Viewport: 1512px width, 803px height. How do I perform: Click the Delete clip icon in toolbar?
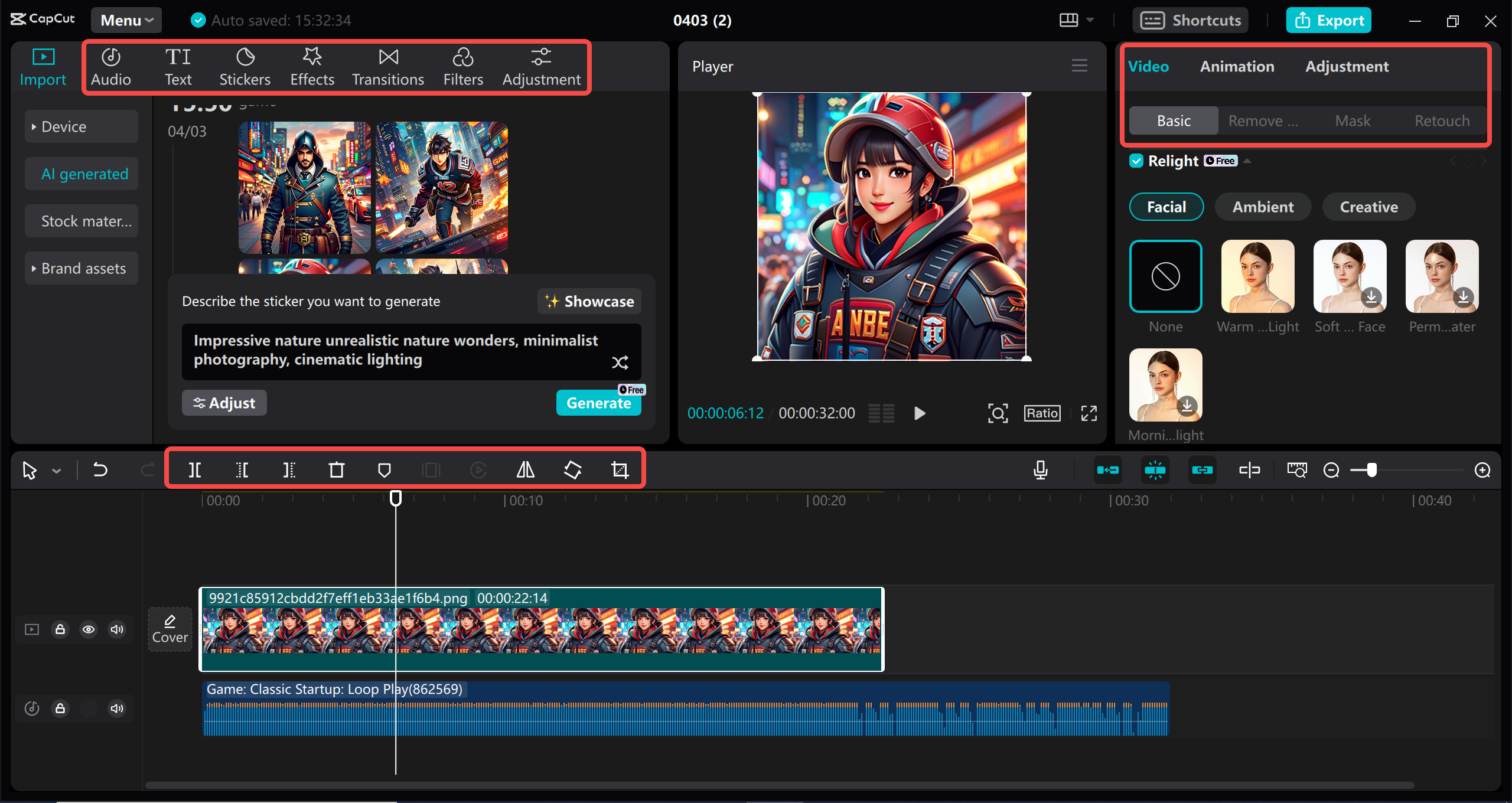pyautogui.click(x=336, y=469)
